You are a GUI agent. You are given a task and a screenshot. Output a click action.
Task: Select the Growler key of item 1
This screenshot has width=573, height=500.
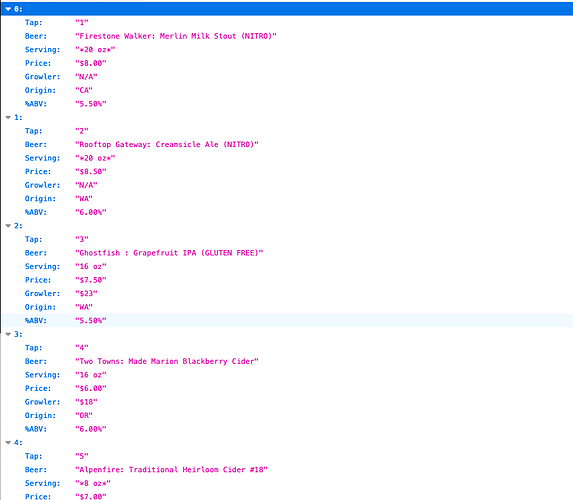(x=42, y=185)
